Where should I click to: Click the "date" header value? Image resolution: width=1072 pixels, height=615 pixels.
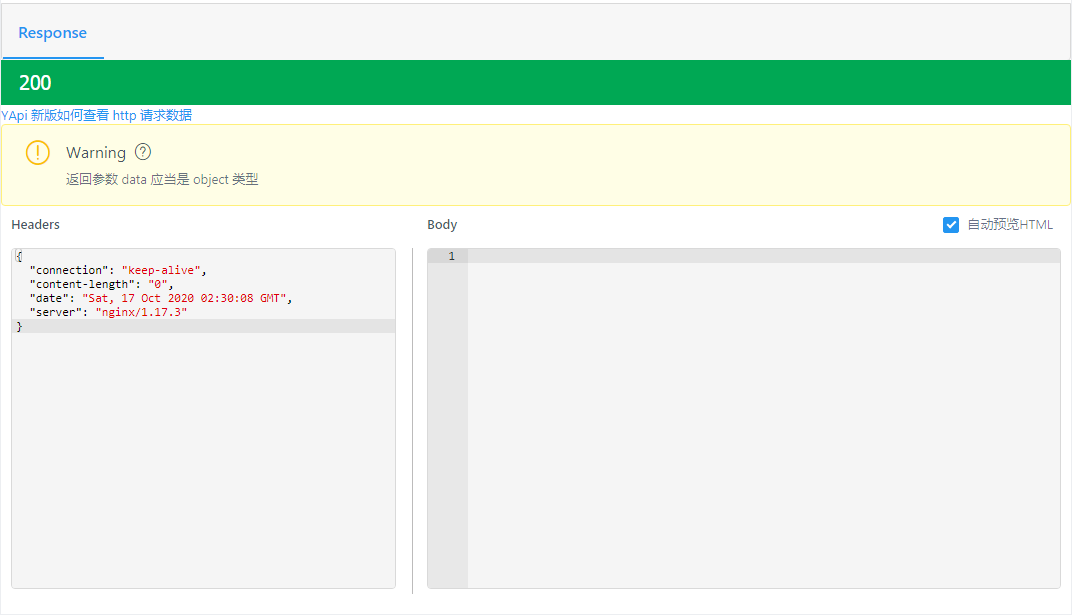point(185,298)
